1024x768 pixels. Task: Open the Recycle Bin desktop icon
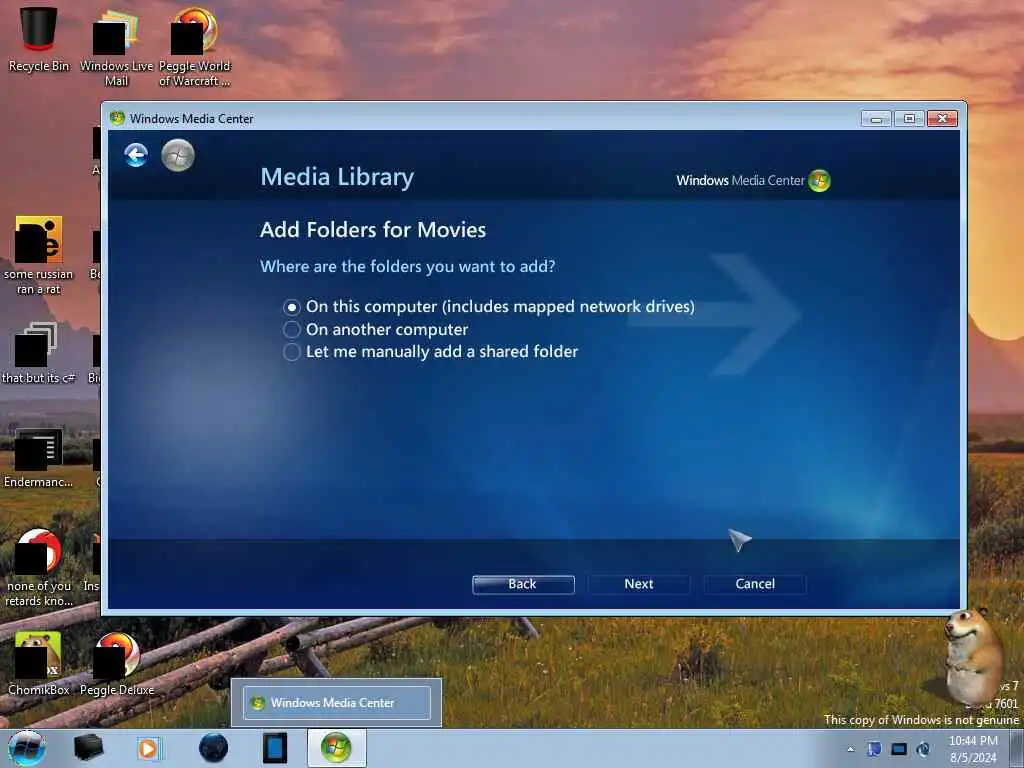point(39,39)
